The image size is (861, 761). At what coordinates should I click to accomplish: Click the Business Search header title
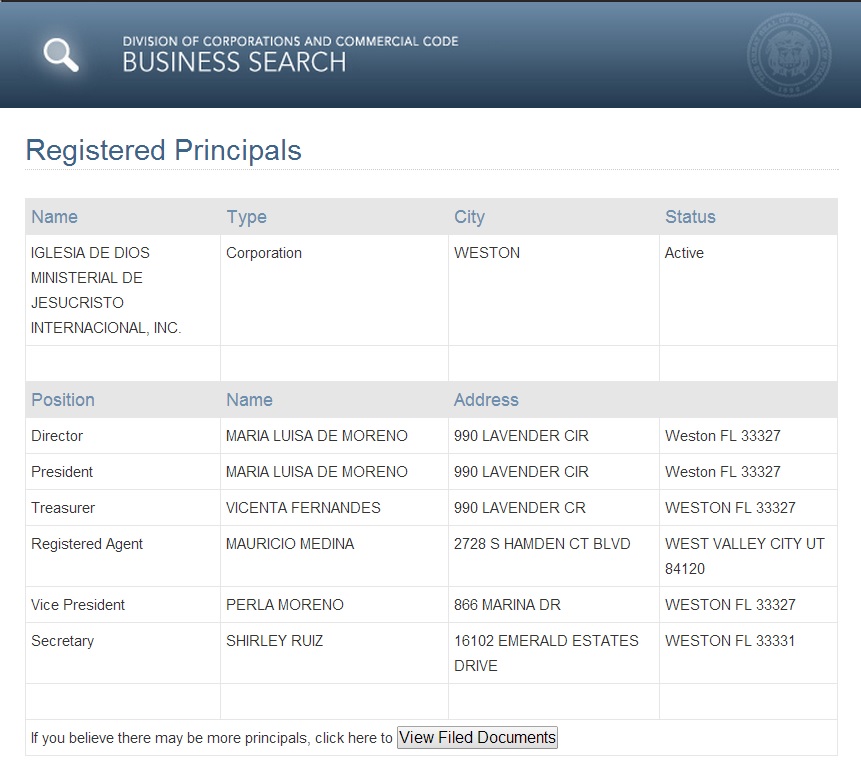click(x=234, y=62)
